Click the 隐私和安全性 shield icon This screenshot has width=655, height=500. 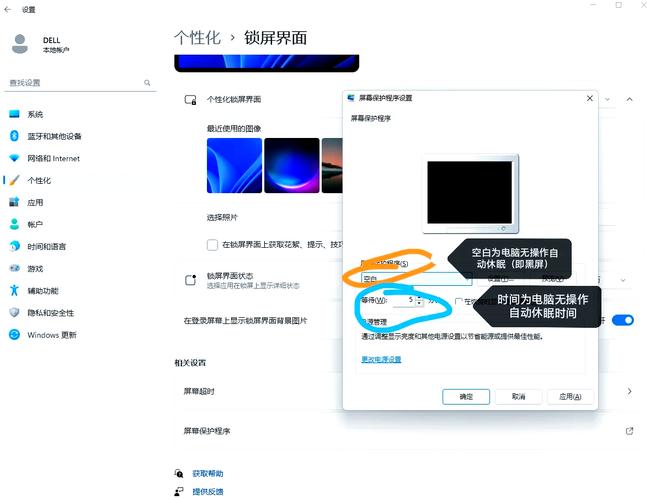click(x=14, y=312)
